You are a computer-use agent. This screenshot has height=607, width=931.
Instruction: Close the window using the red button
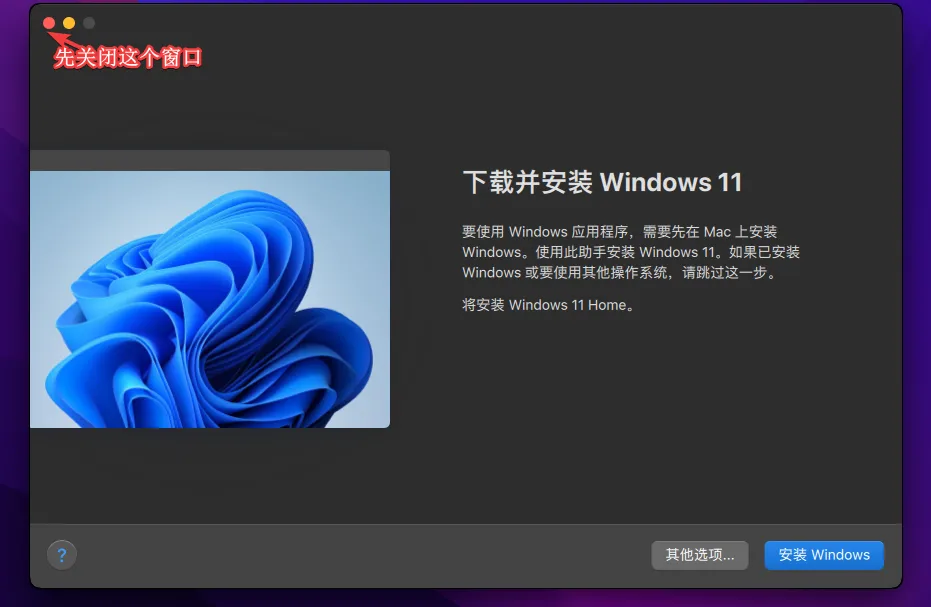49,22
